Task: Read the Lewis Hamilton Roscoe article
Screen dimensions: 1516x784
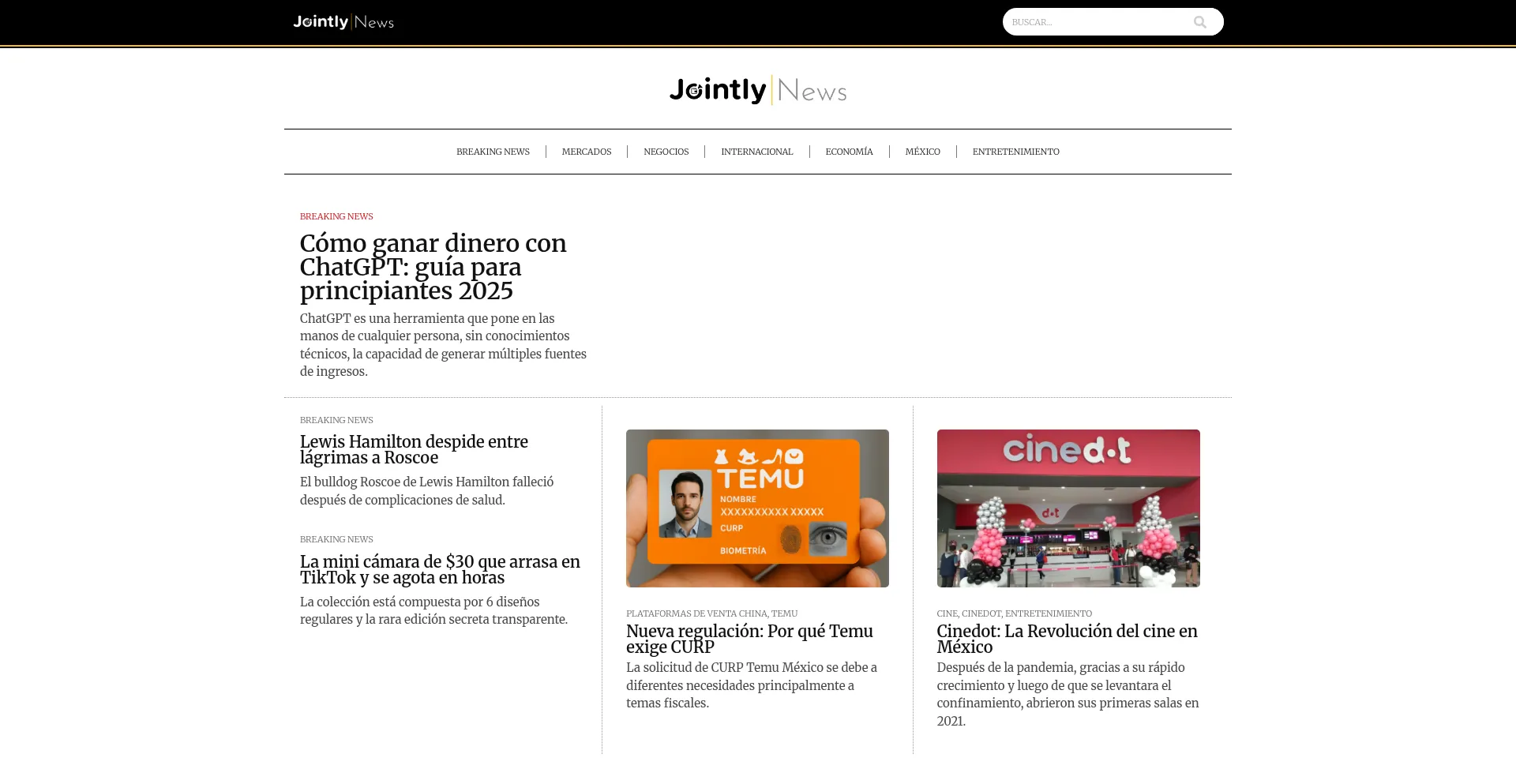Action: point(414,449)
